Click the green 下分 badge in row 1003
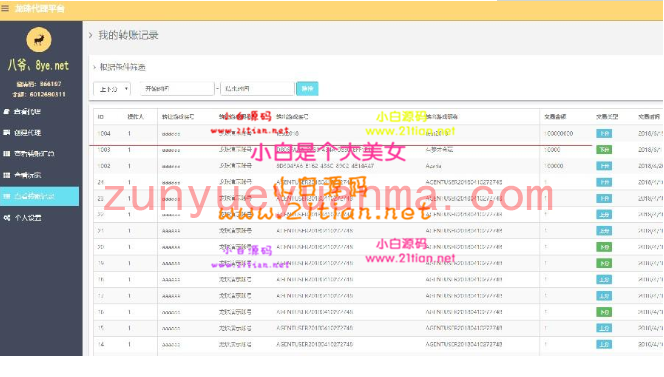The image size is (664, 377). [x=604, y=150]
